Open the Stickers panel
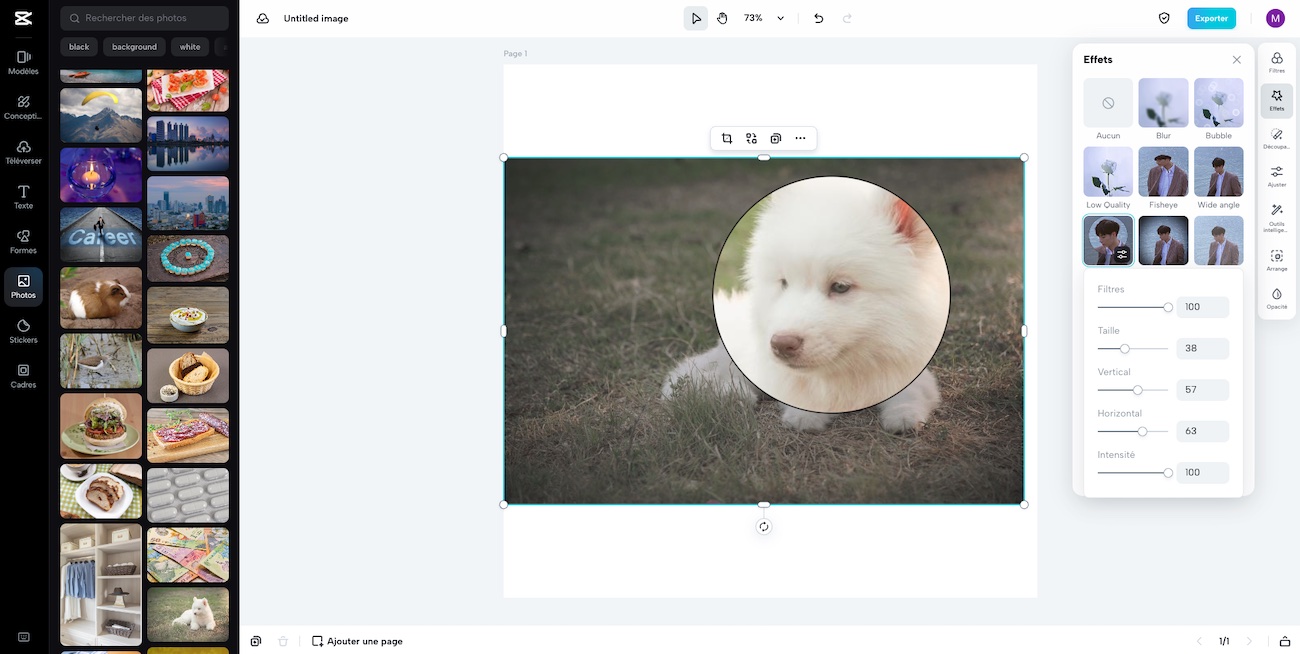 click(23, 331)
